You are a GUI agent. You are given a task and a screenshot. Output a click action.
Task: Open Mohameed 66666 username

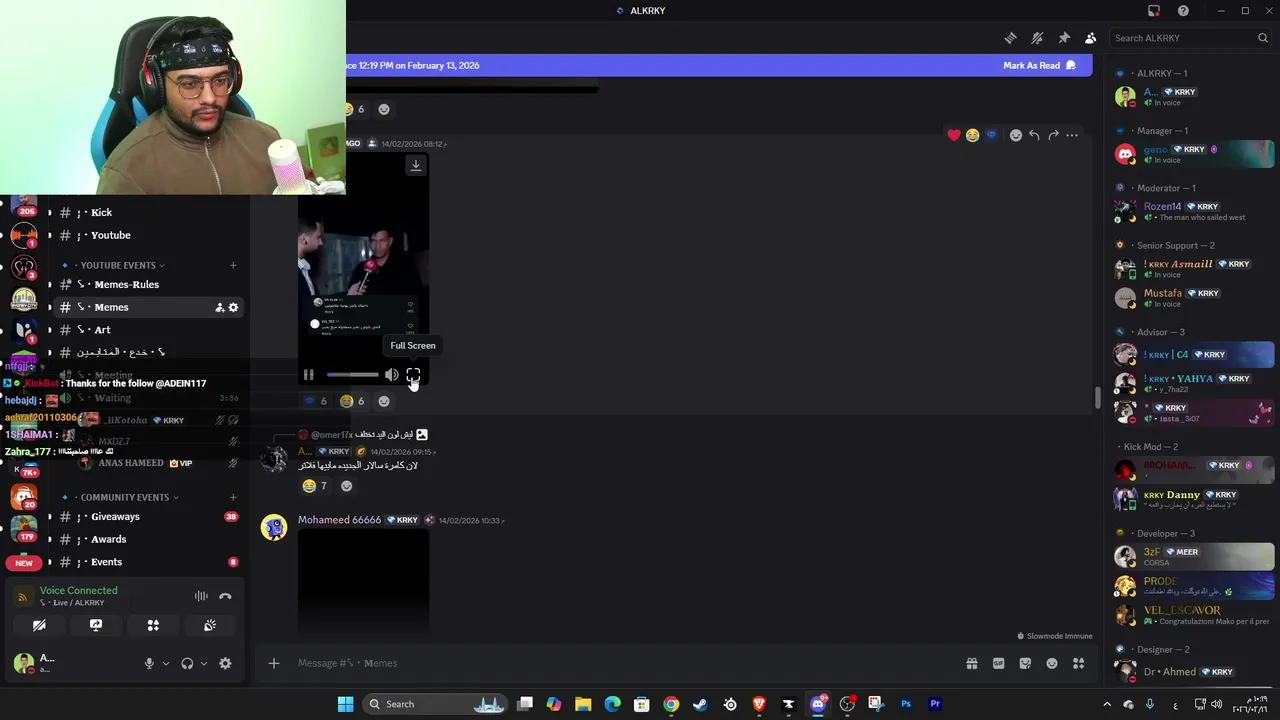(339, 520)
